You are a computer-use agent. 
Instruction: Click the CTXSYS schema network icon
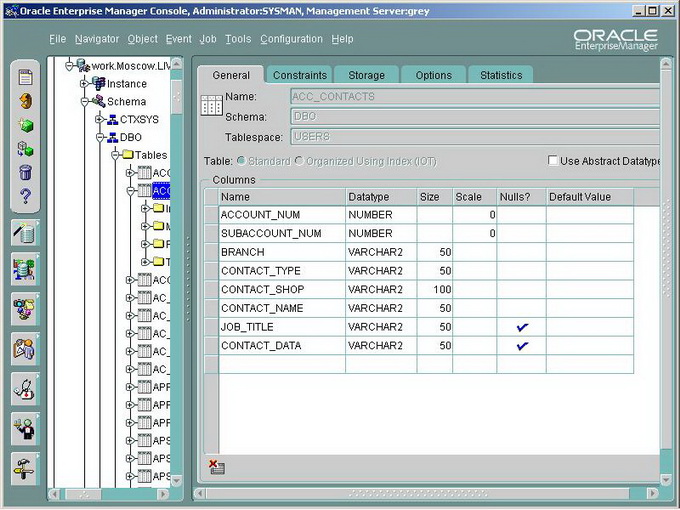tap(112, 119)
